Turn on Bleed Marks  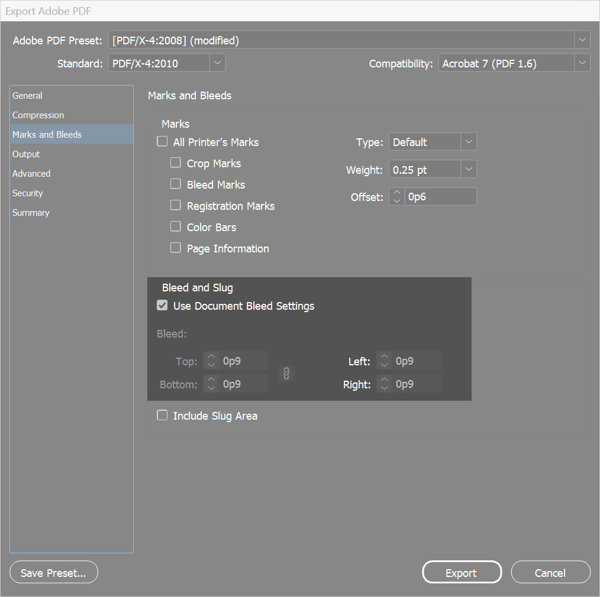176,184
